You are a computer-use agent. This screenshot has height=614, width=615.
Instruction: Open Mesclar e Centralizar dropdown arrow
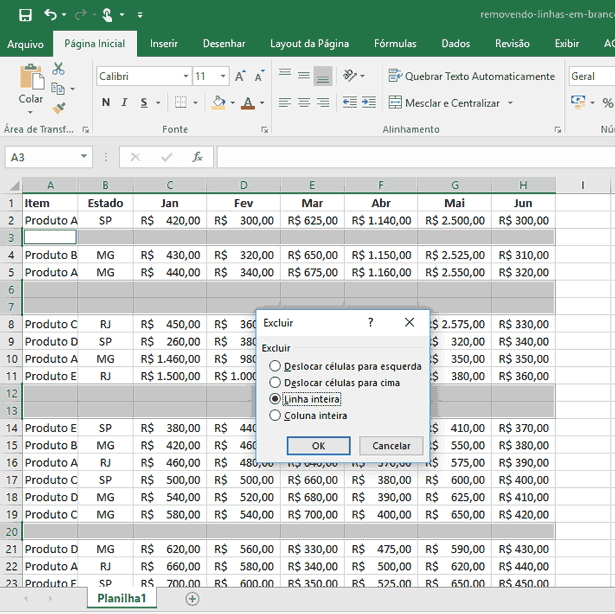(x=510, y=103)
